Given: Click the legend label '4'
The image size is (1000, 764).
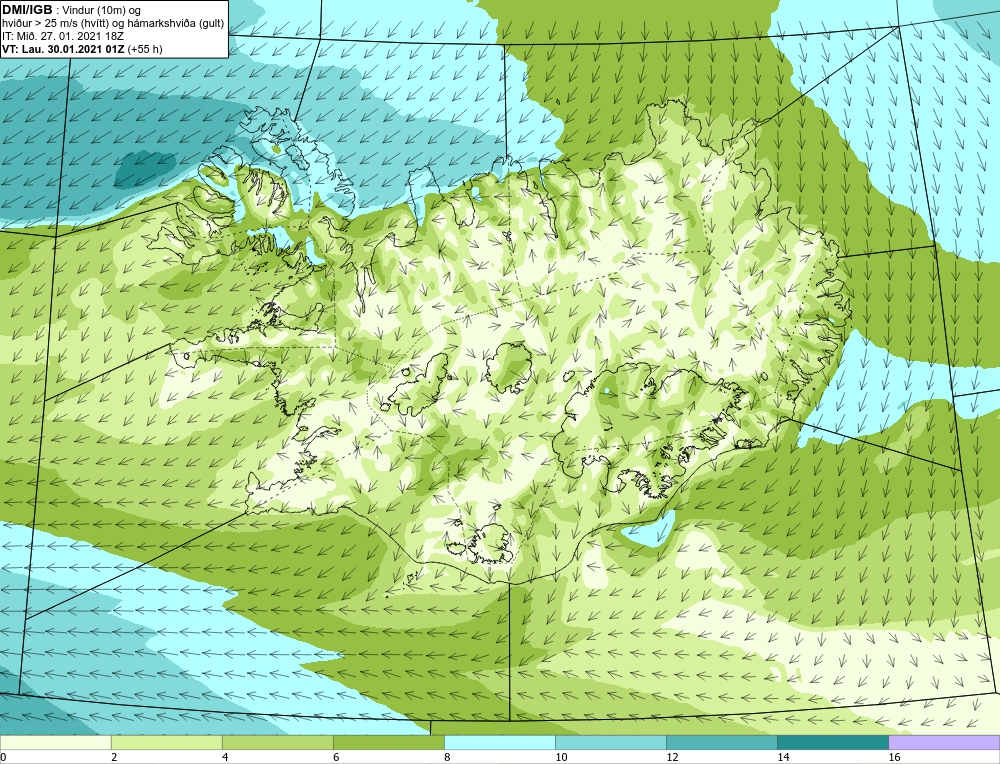Looking at the screenshot, I should pos(225,757).
